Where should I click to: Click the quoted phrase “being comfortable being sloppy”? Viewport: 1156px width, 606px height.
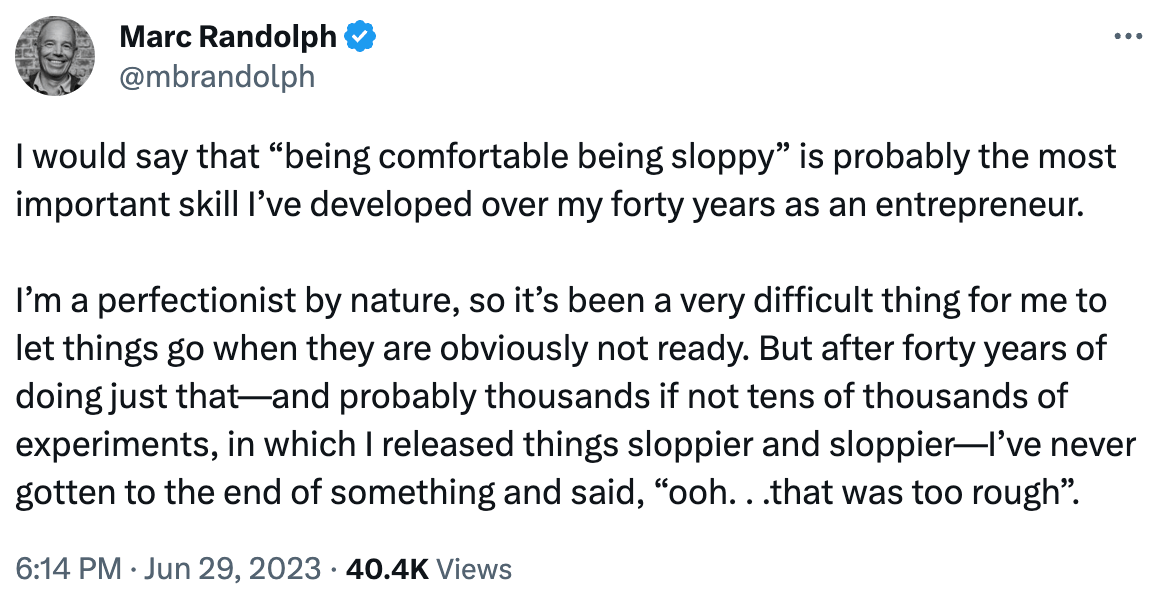(x=467, y=158)
